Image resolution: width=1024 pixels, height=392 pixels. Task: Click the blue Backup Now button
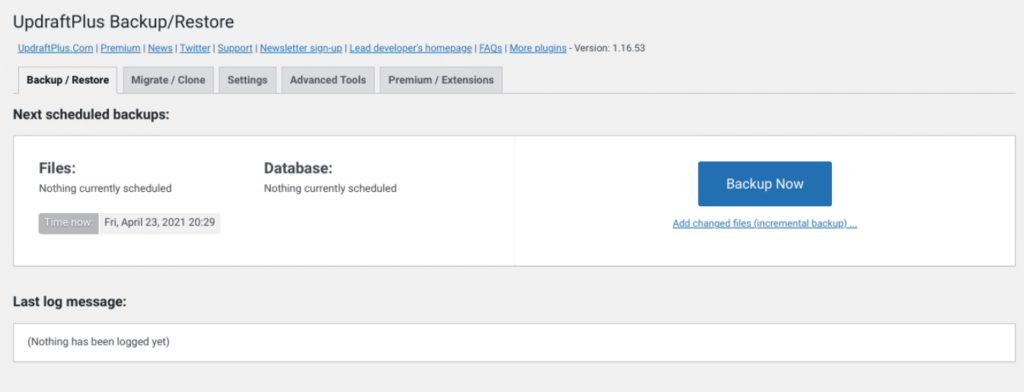coord(765,184)
